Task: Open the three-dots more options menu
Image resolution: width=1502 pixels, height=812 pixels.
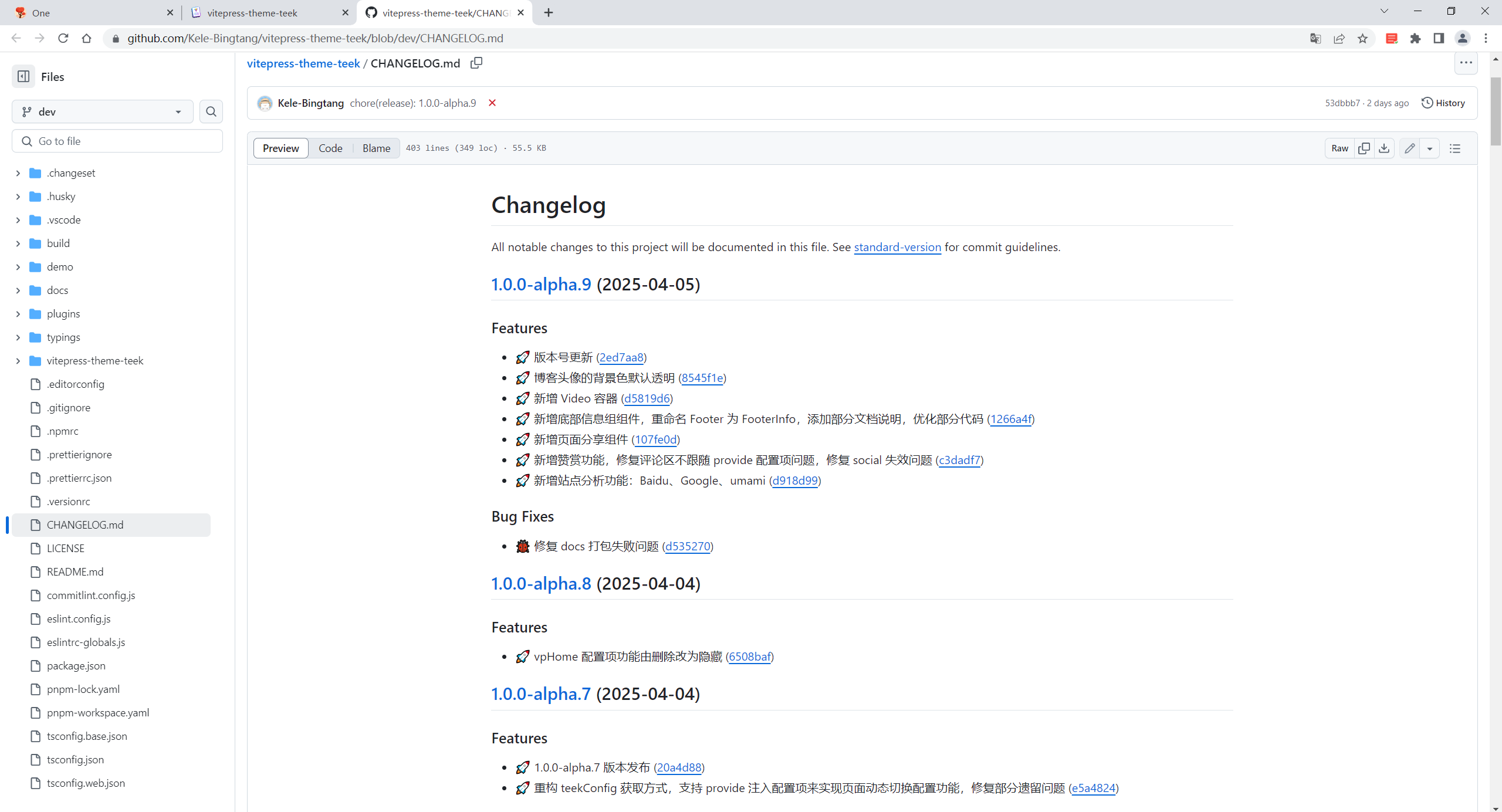Action: pyautogui.click(x=1466, y=63)
